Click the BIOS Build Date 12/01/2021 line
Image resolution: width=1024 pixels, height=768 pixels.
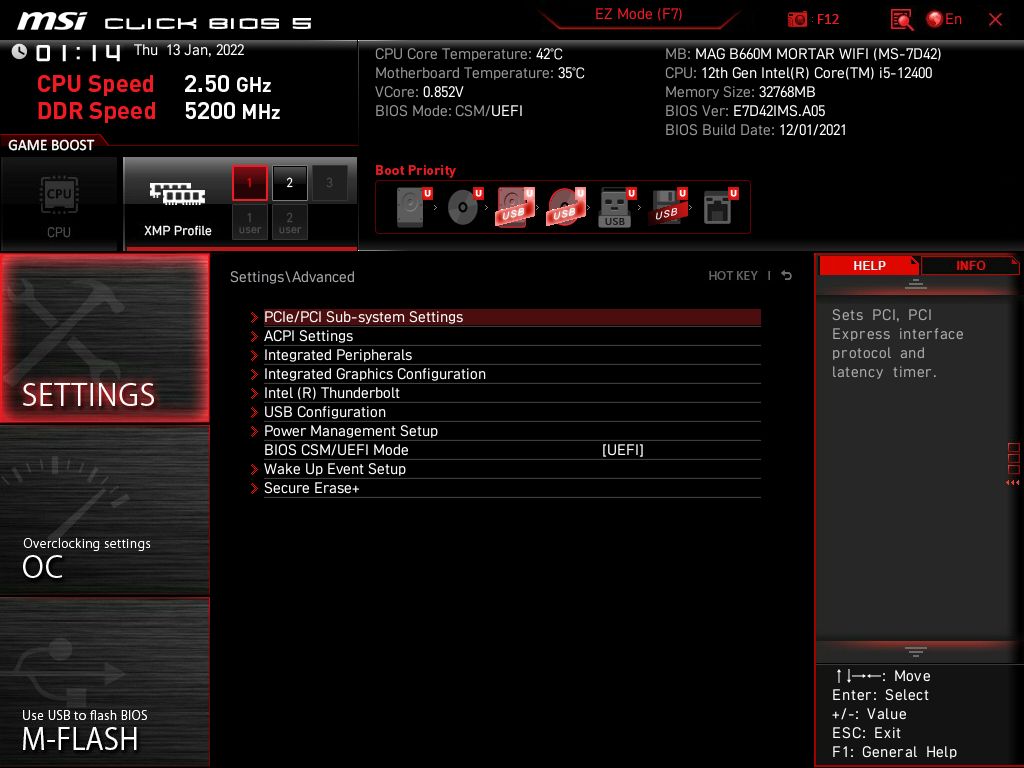click(755, 130)
